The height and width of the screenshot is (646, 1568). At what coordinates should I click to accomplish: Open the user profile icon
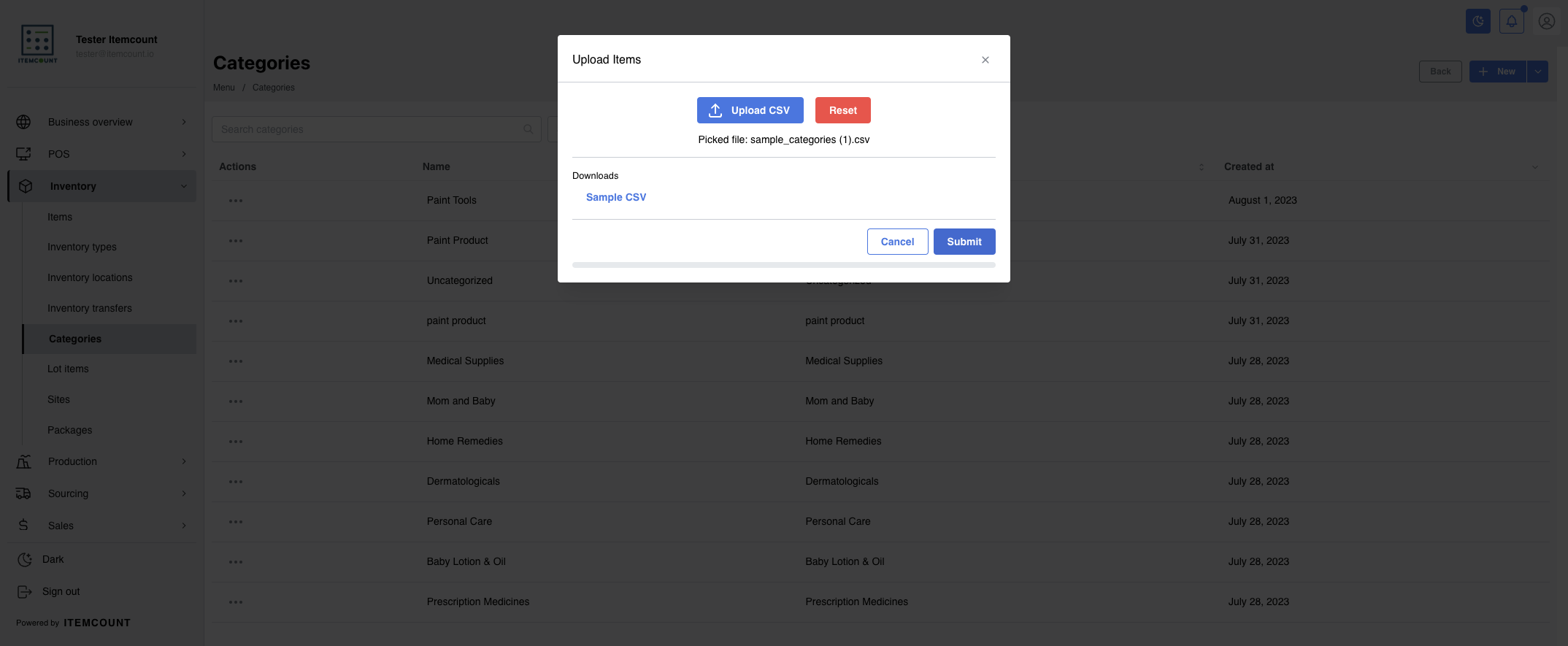pos(1547,21)
